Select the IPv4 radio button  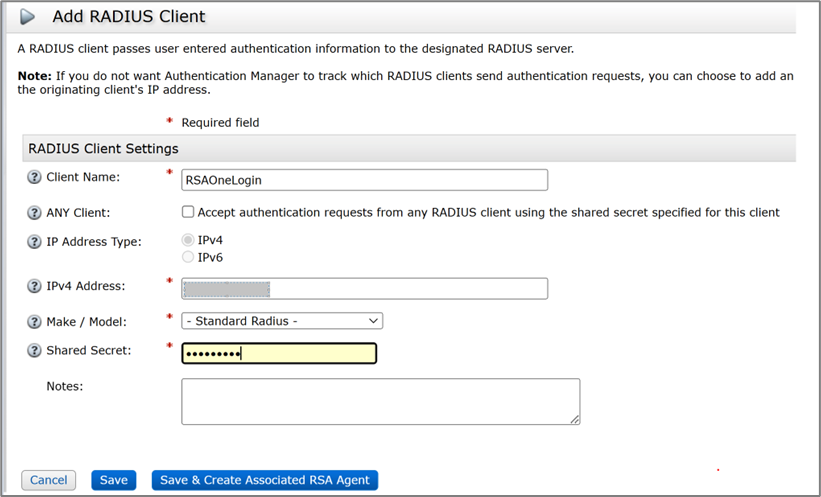click(x=188, y=241)
